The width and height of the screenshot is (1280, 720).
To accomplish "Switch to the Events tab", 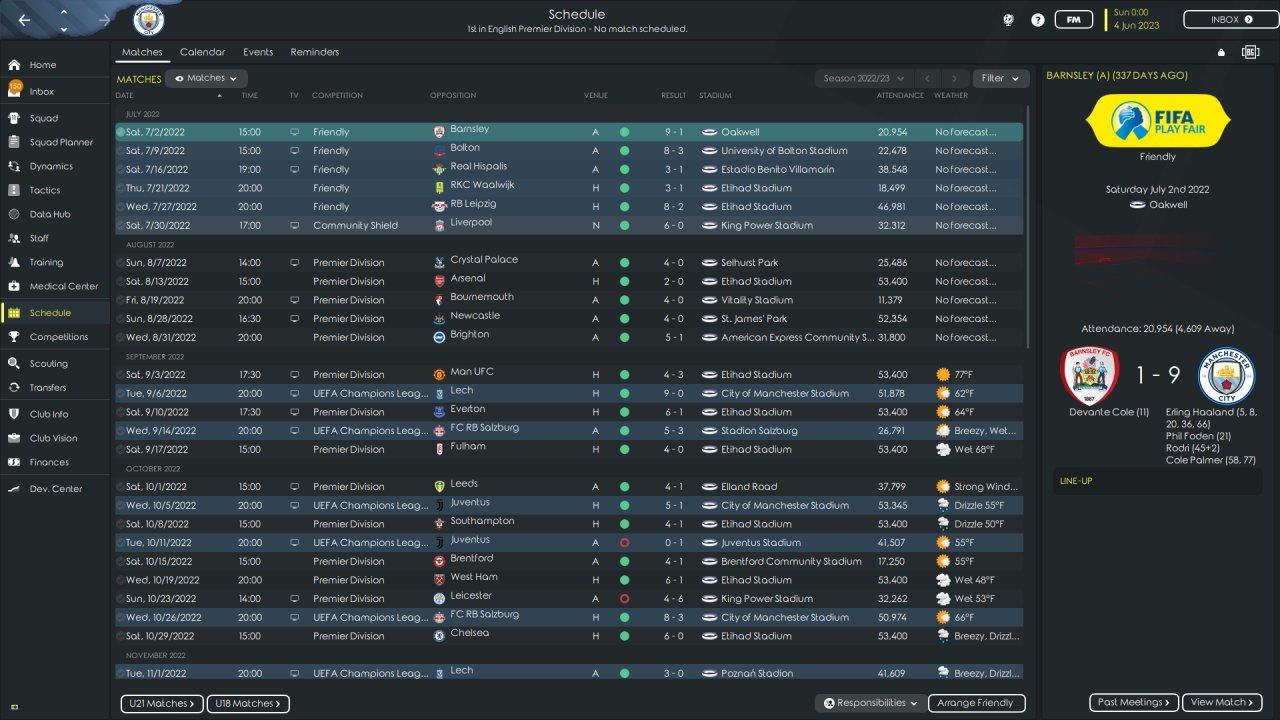I will (258, 52).
